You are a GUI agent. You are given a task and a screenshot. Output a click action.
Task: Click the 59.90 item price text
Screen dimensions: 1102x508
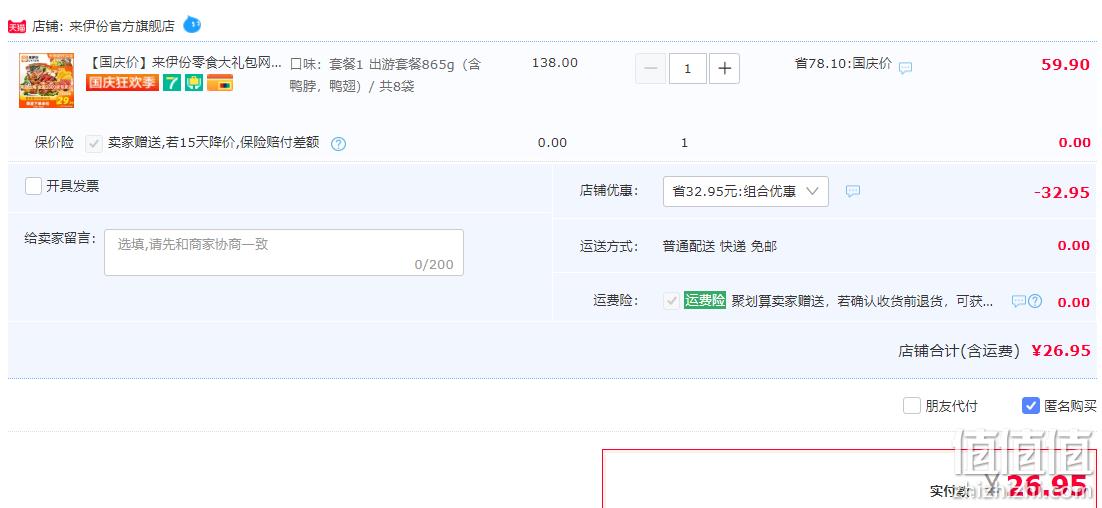coord(1065,65)
